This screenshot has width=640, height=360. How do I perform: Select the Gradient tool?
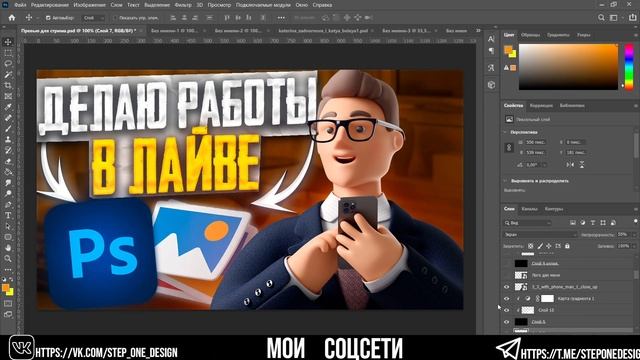8,172
